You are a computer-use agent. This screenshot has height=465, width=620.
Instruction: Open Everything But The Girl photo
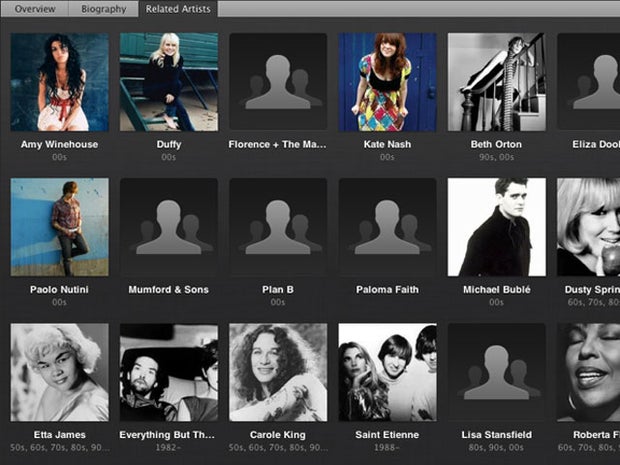169,372
